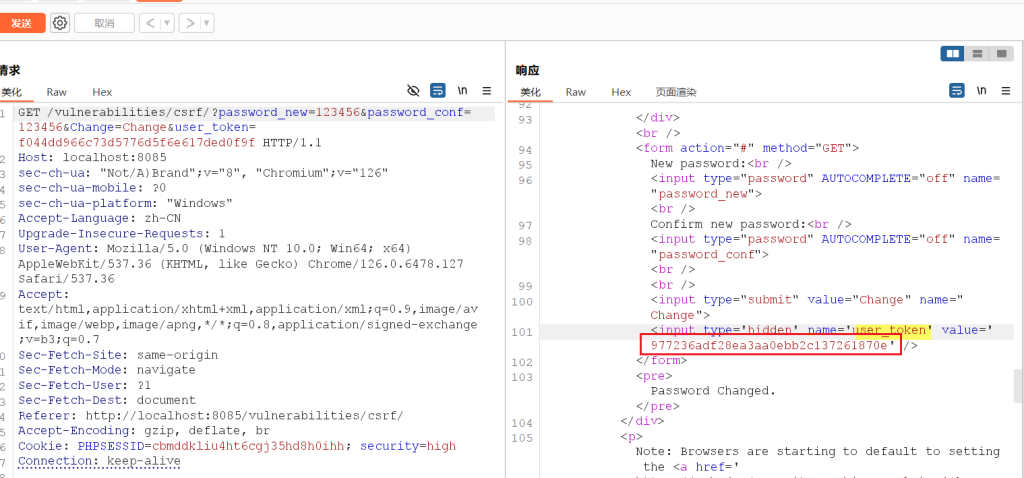Click the orange 发送 (Send) button
The height and width of the screenshot is (478, 1024).
tap(22, 23)
